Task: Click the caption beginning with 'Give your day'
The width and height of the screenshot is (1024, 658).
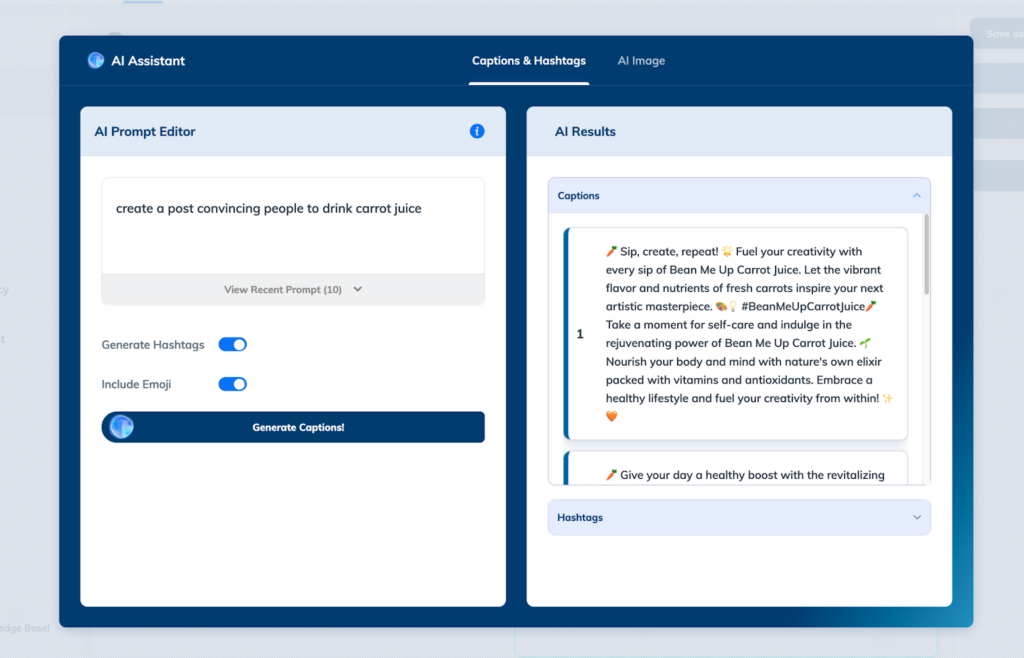Action: pos(745,475)
